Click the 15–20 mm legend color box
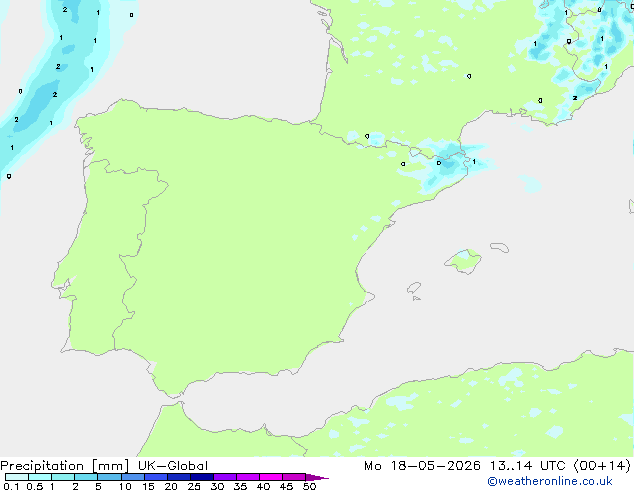634x490 pixels. [x=155, y=477]
